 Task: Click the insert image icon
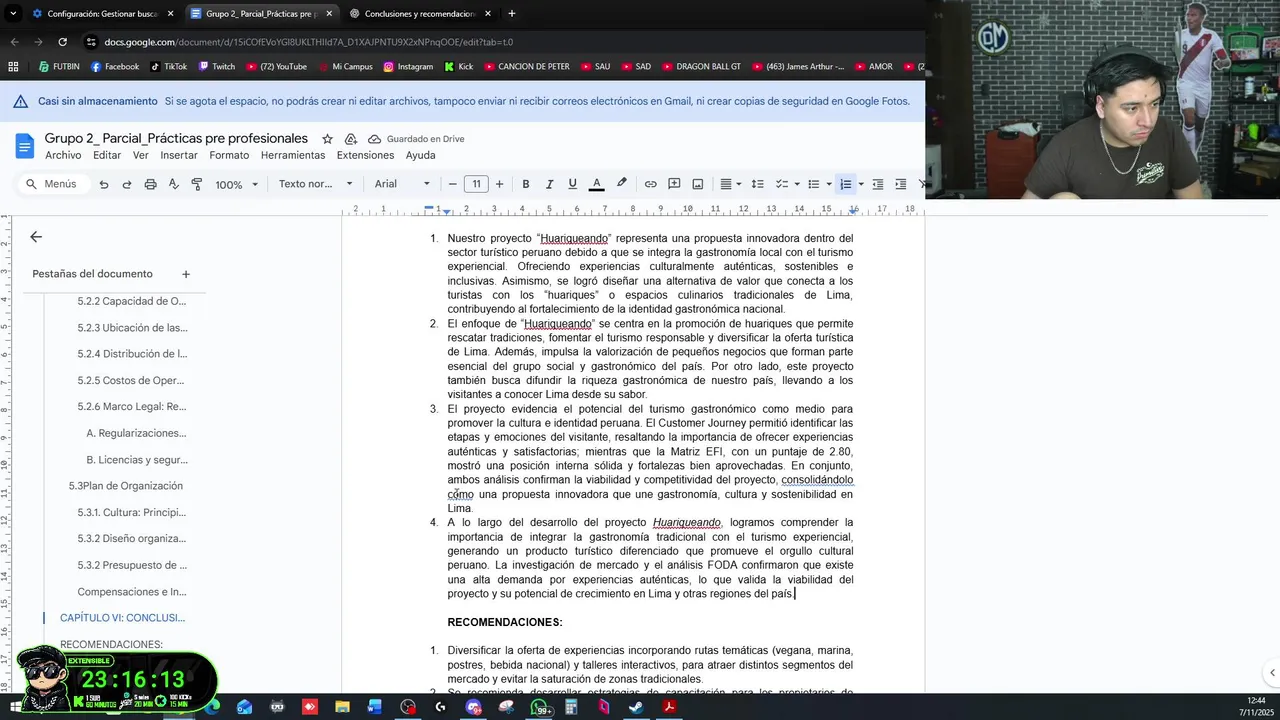698,184
